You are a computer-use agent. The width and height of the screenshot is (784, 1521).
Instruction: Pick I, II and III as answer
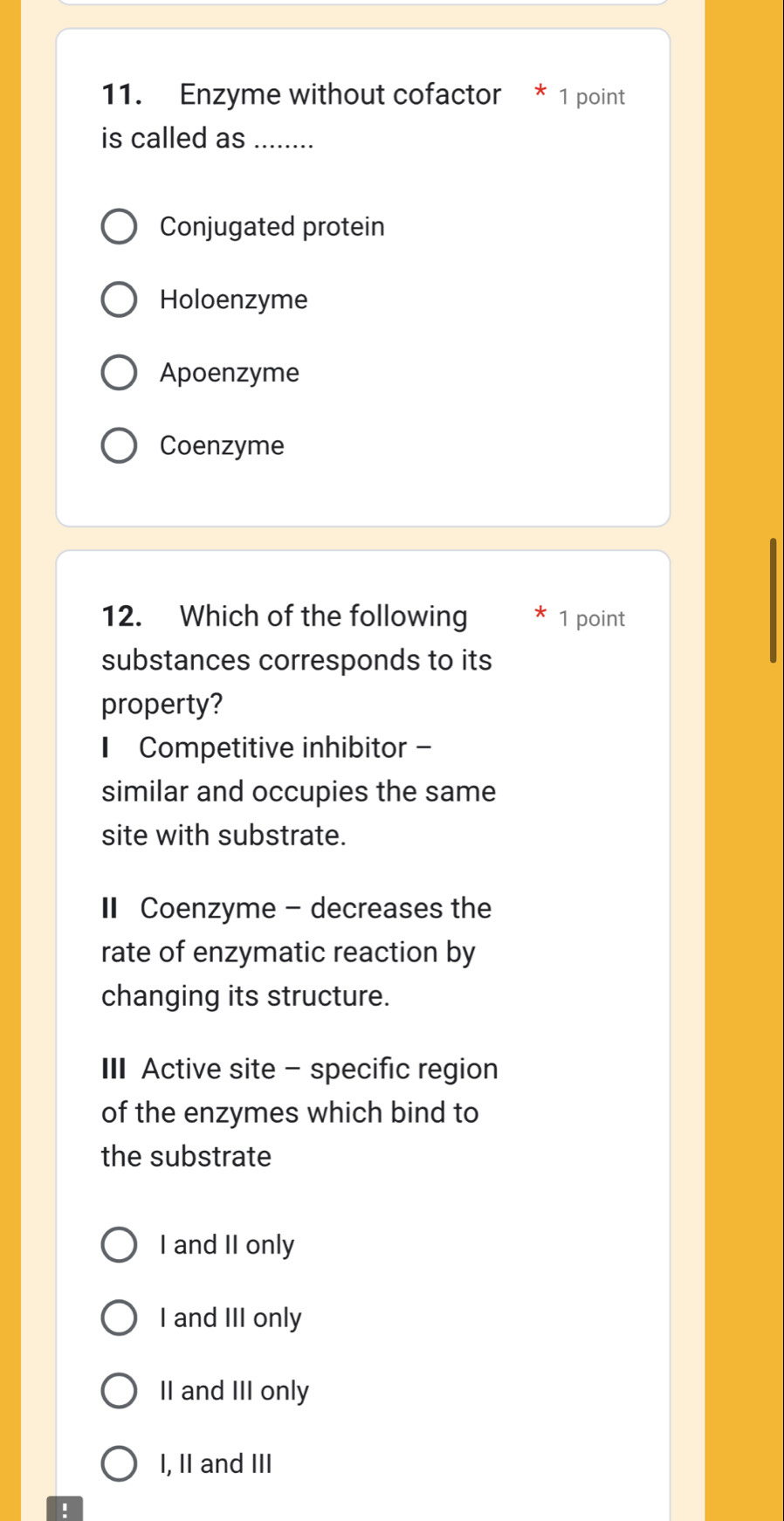[120, 1463]
